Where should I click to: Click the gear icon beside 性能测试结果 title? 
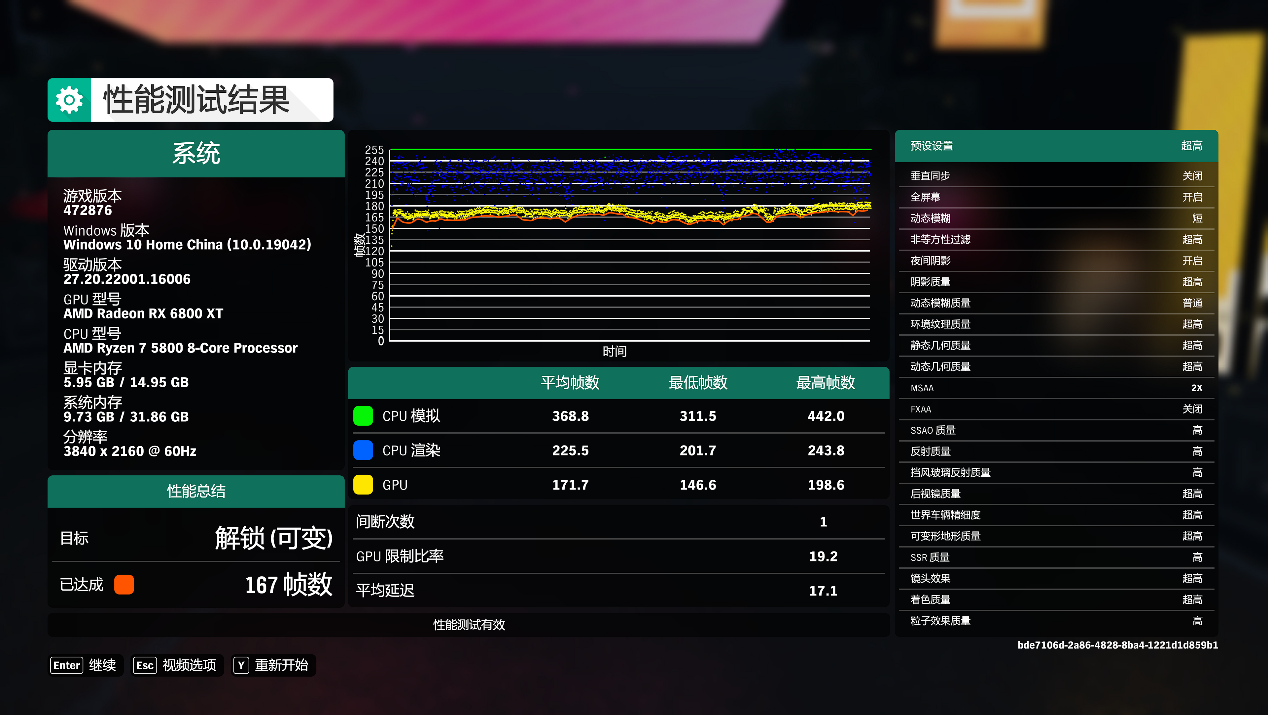(68, 100)
